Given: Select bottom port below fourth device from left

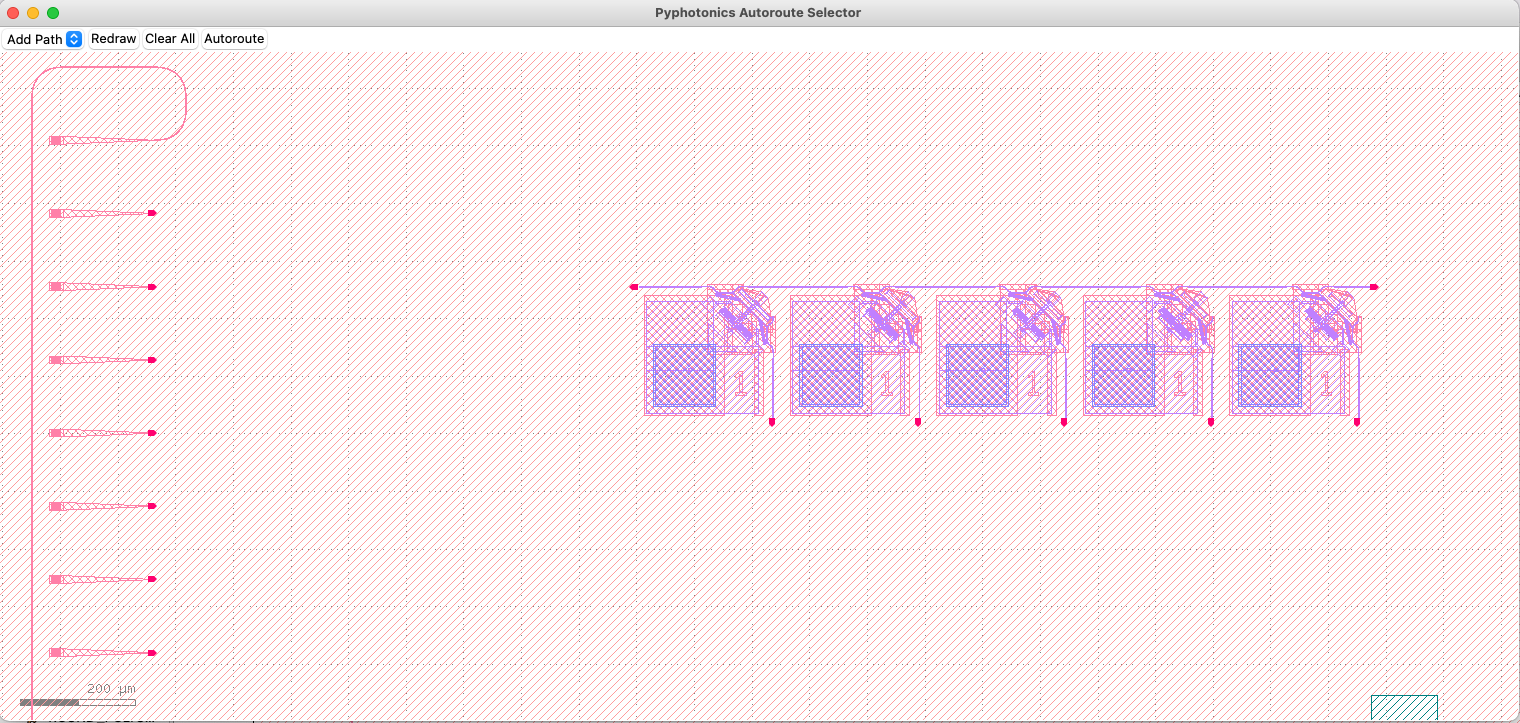Looking at the screenshot, I should [x=1211, y=422].
